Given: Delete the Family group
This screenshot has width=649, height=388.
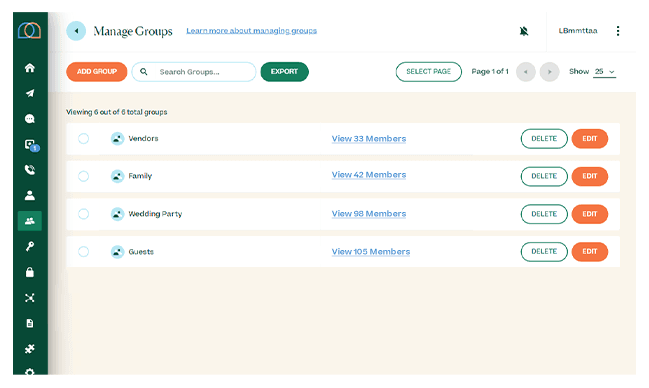Looking at the screenshot, I should pyautogui.click(x=544, y=176).
